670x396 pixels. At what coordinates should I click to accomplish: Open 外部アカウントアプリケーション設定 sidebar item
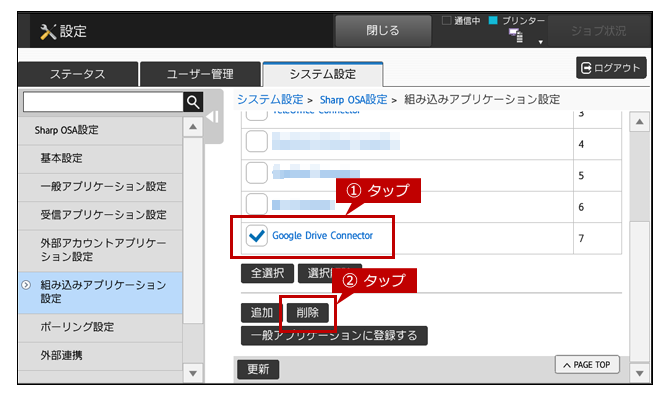[101, 250]
